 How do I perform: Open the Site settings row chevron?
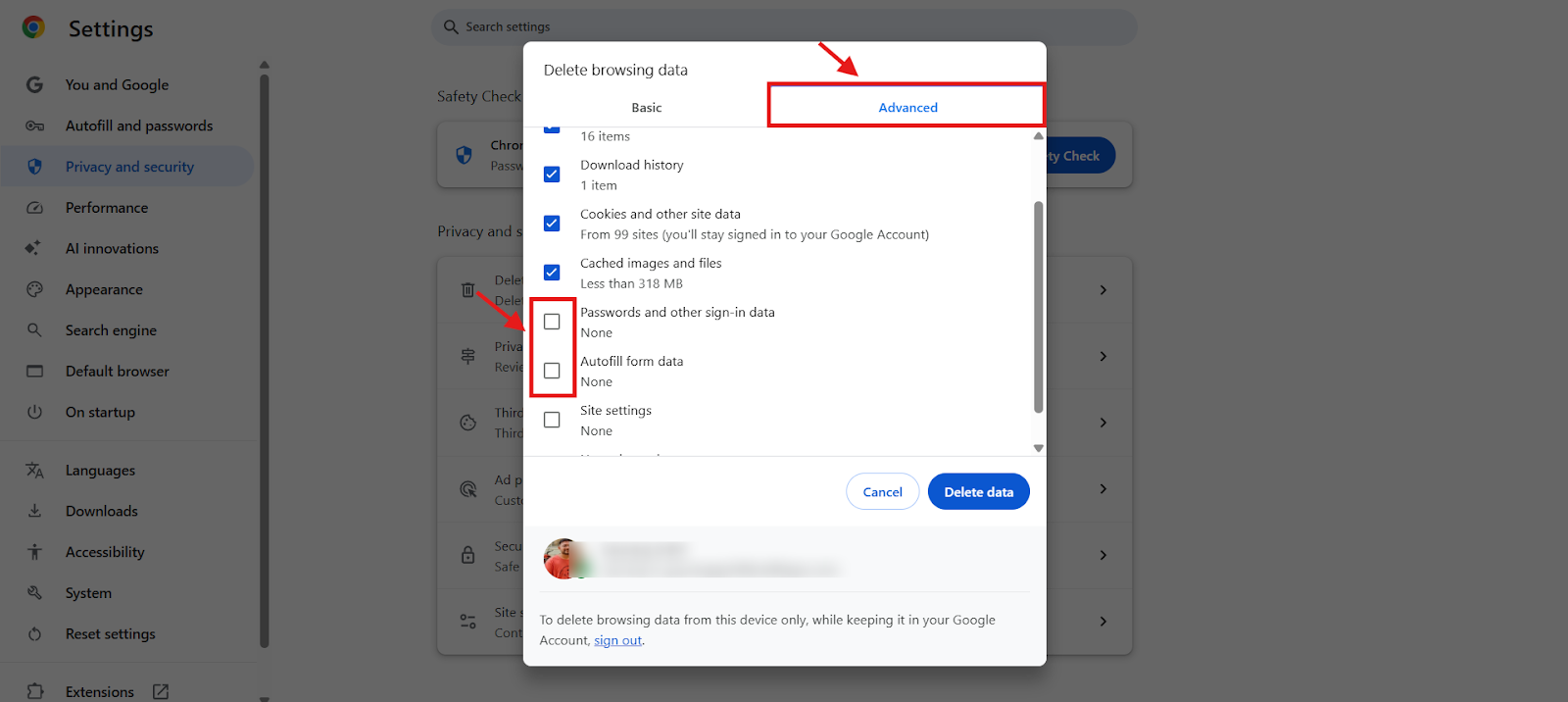click(1103, 622)
